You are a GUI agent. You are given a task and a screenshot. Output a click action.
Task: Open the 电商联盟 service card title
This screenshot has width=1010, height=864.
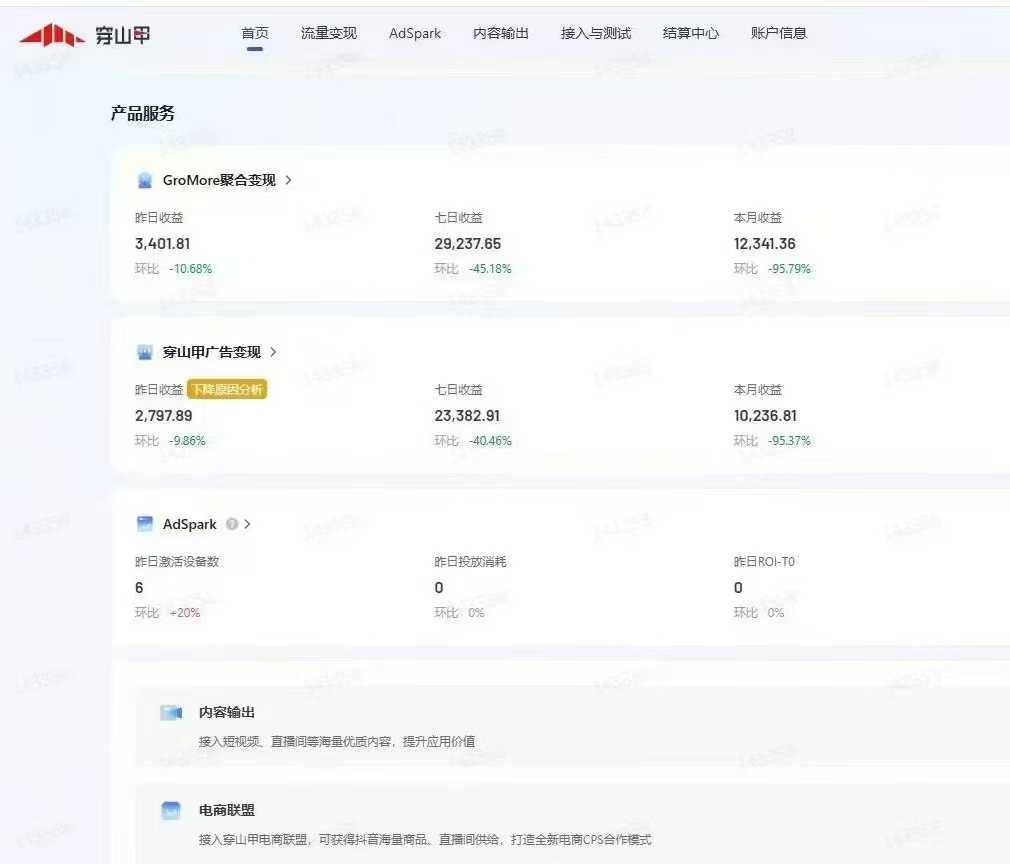pyautogui.click(x=227, y=810)
